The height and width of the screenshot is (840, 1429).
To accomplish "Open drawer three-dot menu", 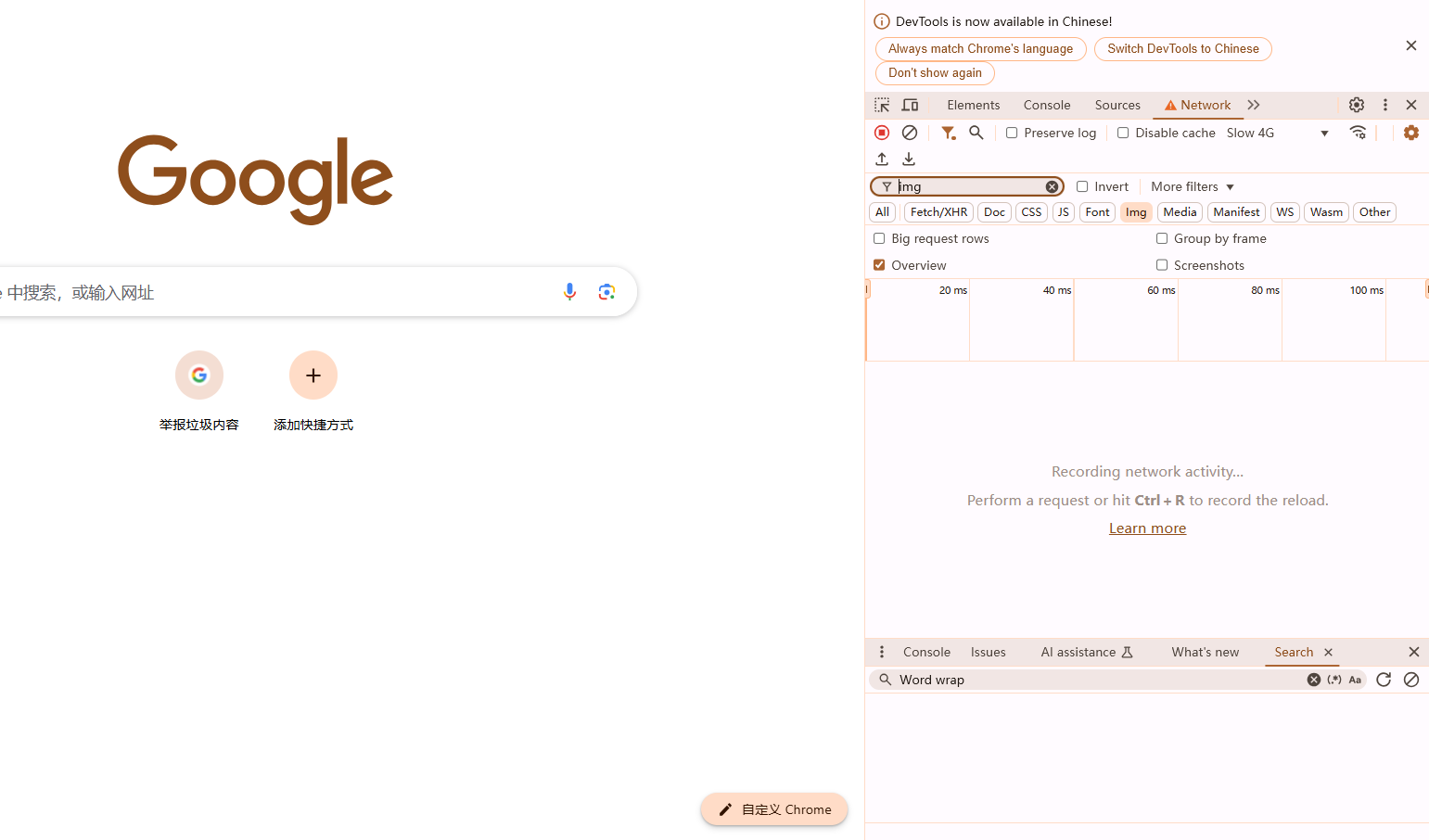I will coord(882,652).
